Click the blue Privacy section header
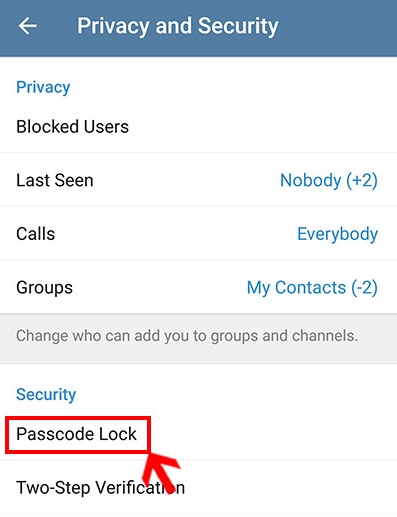This screenshot has height=517, width=397. pyautogui.click(x=43, y=87)
